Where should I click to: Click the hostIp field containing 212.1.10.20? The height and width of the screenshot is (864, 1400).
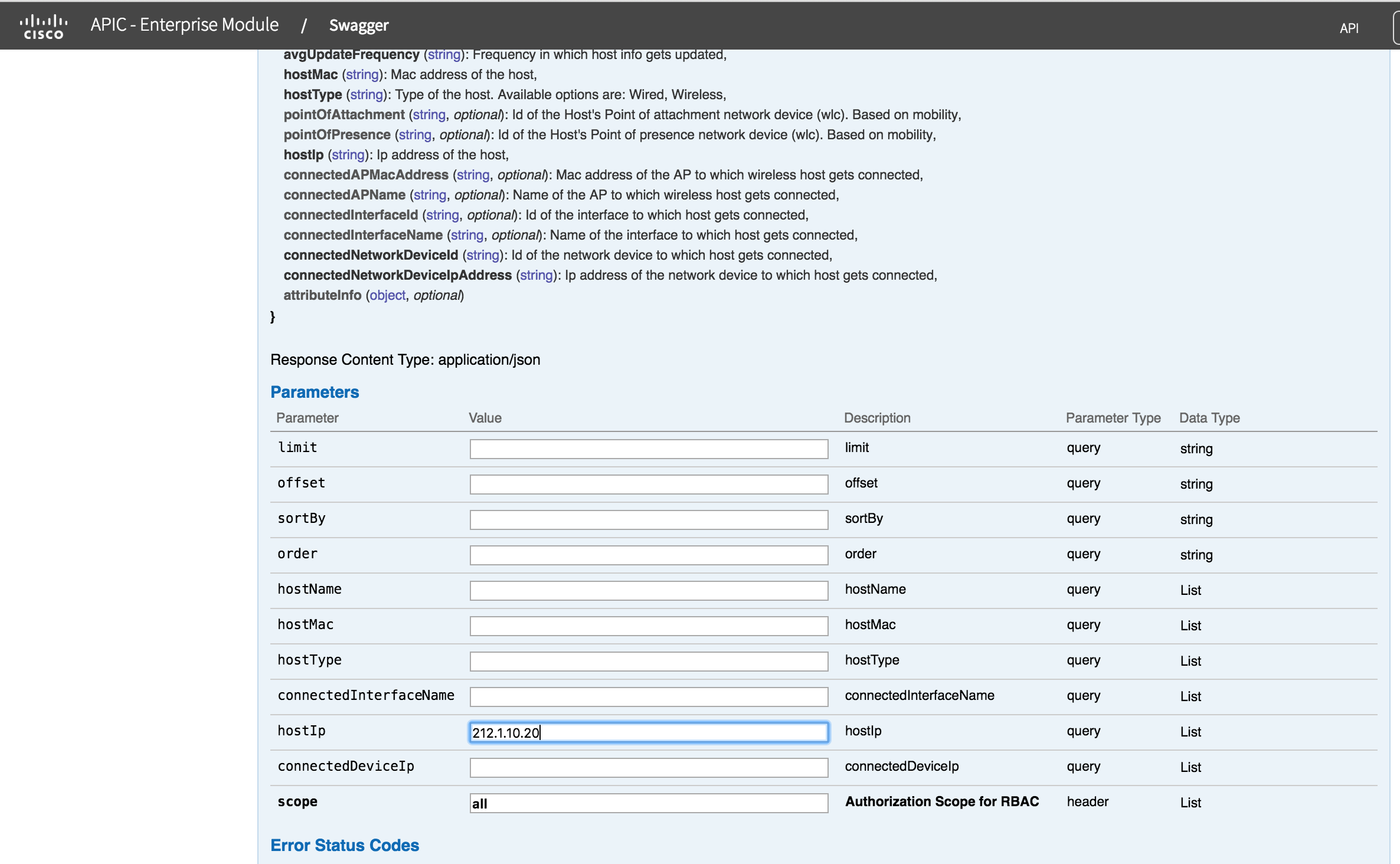pyautogui.click(x=648, y=732)
